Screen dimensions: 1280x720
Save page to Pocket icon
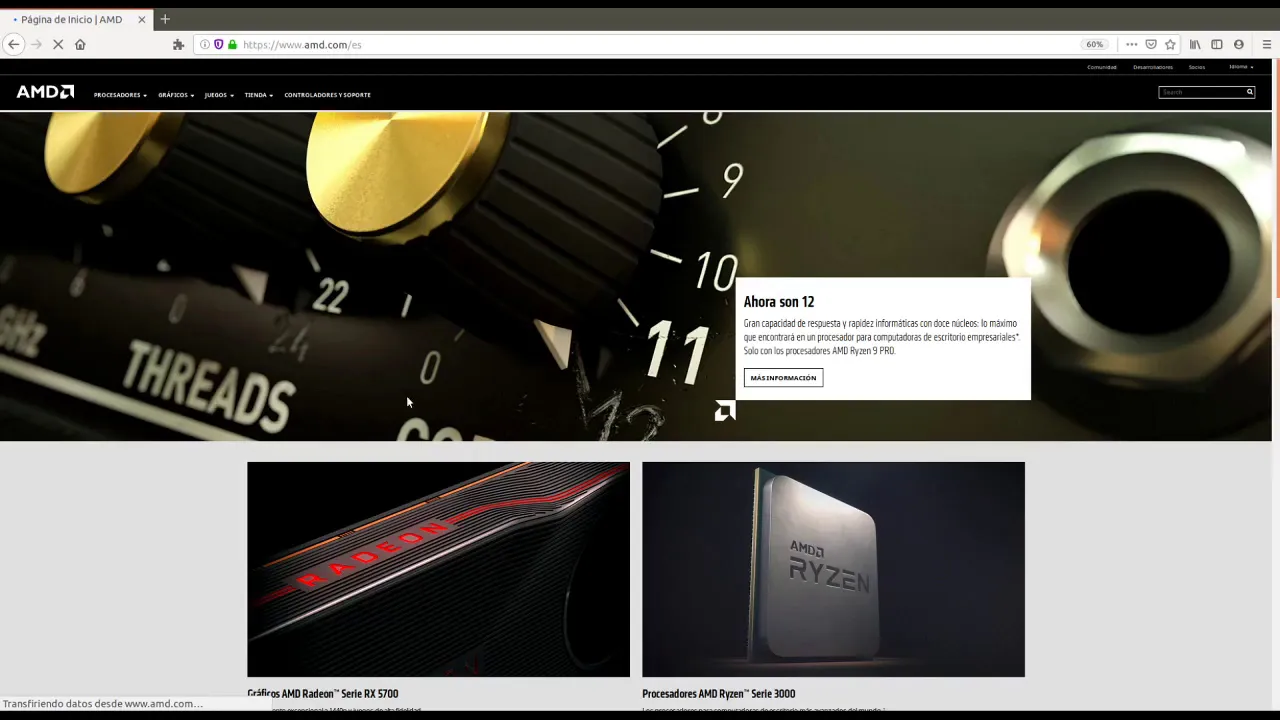pos(1151,44)
